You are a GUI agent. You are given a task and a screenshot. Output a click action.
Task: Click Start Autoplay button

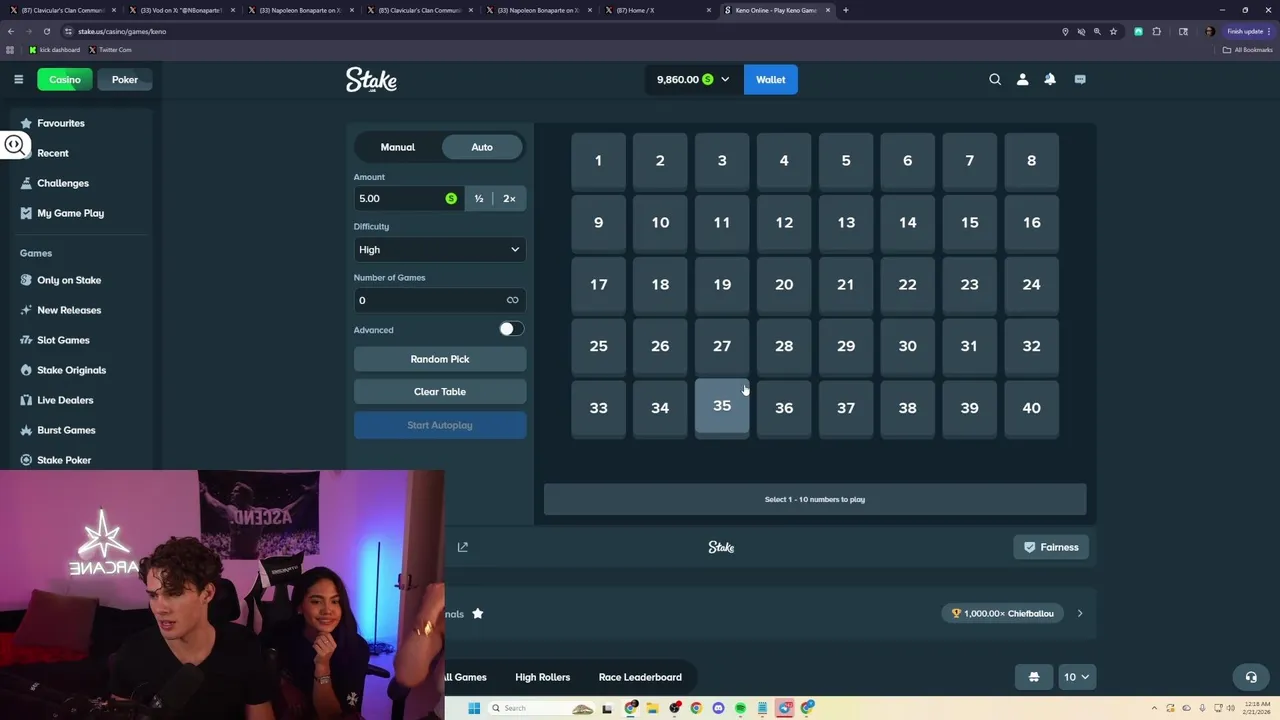(440, 425)
